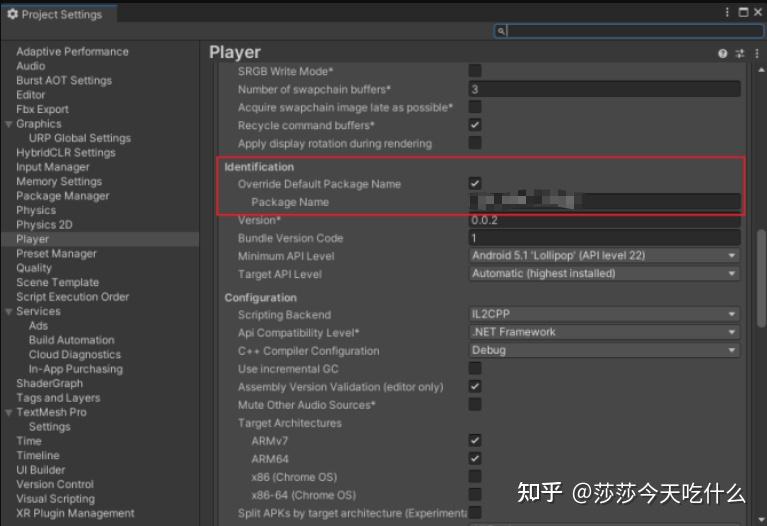Select Tags and Layers category
This screenshot has height=526, width=767.
(58, 398)
